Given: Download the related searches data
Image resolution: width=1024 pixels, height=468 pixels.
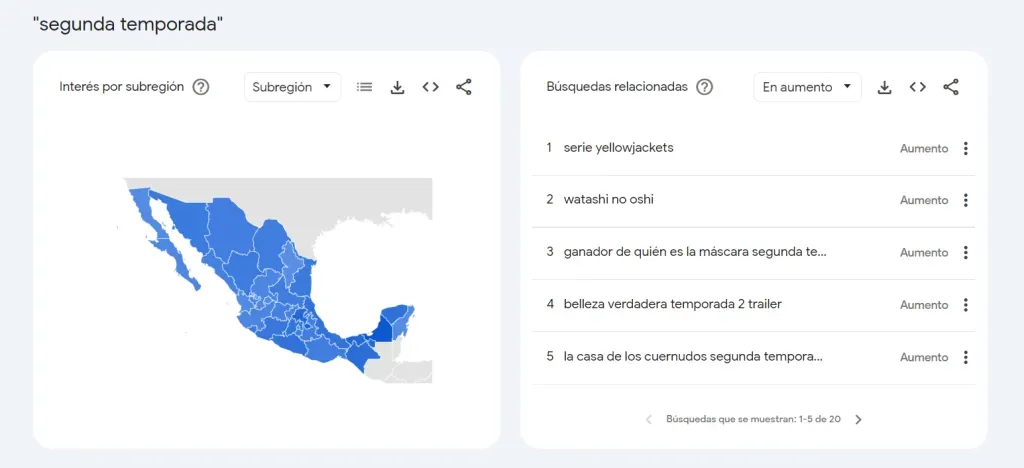Looking at the screenshot, I should point(884,87).
